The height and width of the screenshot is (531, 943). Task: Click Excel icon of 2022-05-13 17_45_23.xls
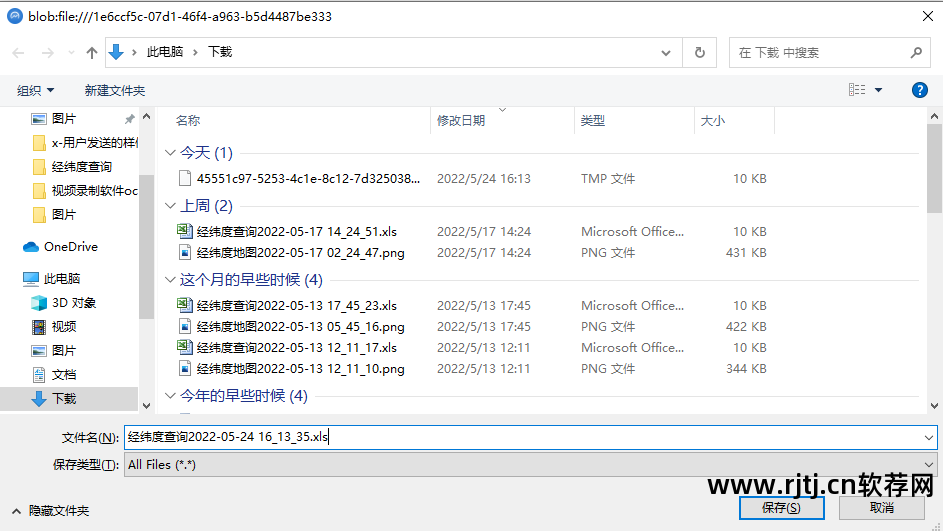click(x=184, y=305)
